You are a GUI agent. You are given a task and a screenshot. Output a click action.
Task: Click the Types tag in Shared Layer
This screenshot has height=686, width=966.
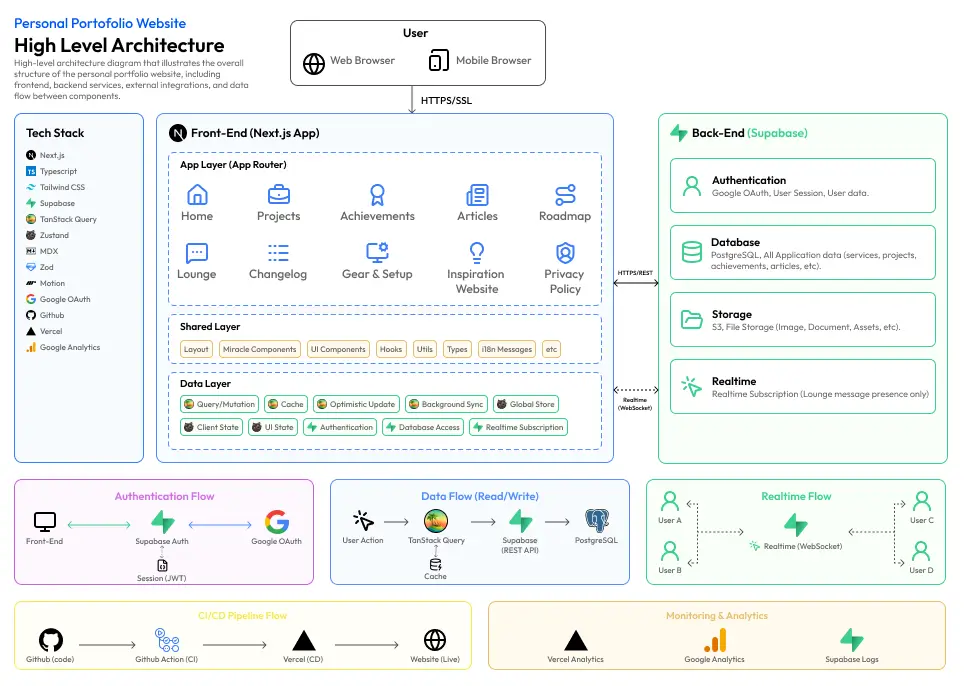pos(457,349)
